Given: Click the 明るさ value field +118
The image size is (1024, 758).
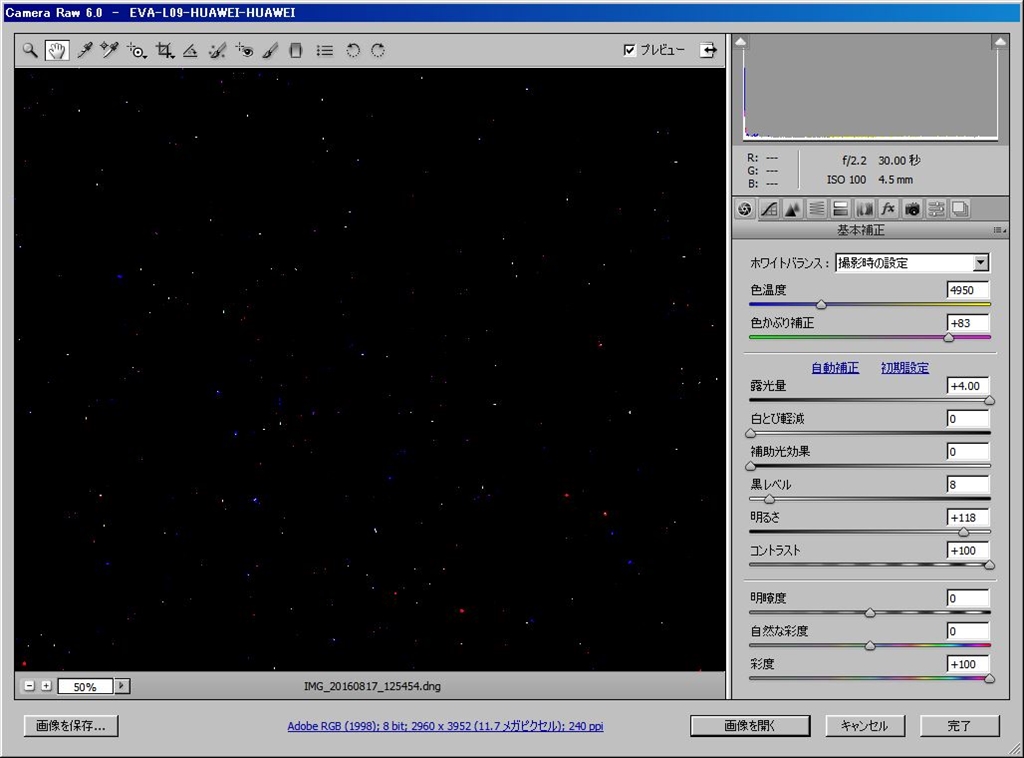Looking at the screenshot, I should click(x=968, y=517).
